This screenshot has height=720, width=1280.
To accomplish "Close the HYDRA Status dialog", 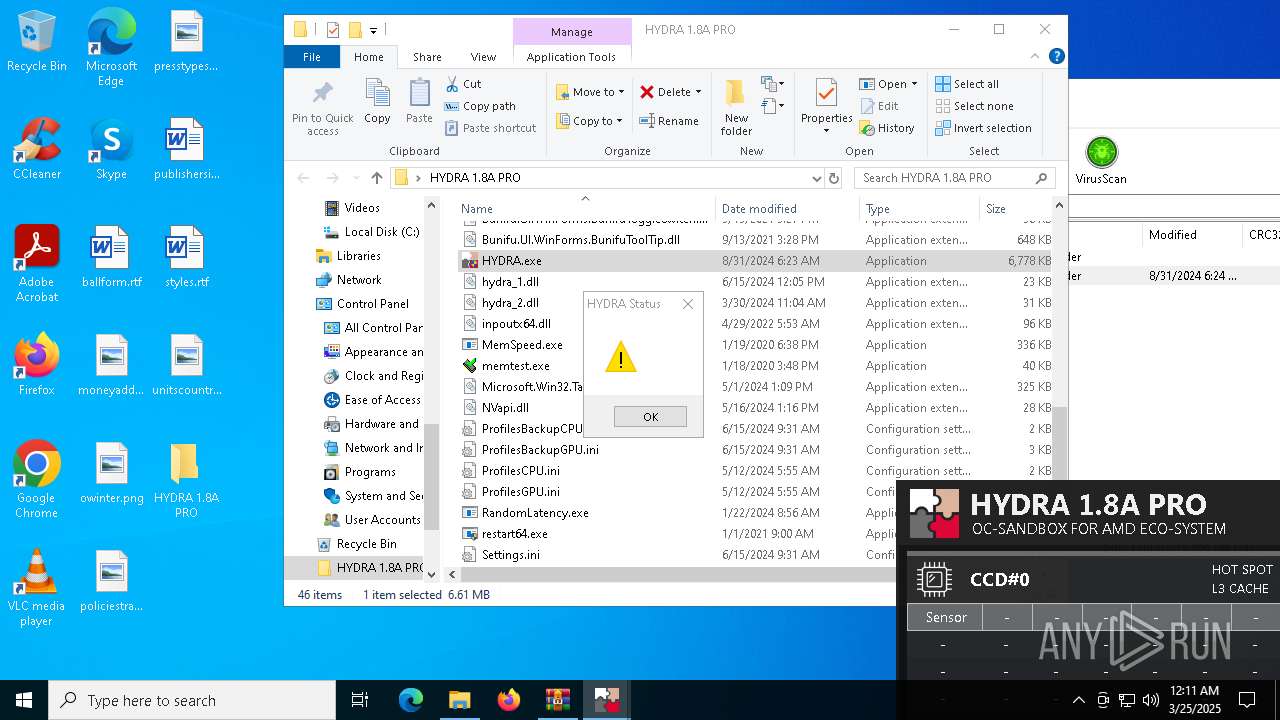I will (687, 304).
